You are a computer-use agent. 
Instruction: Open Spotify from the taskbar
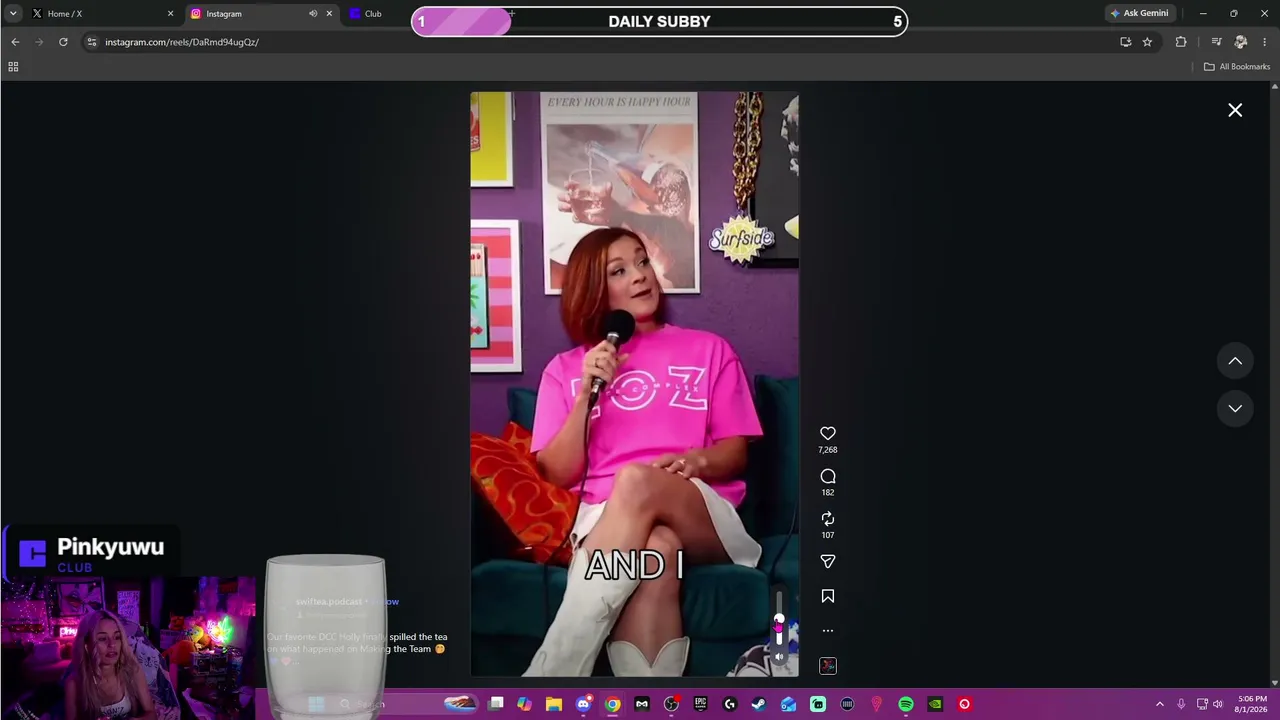click(906, 704)
